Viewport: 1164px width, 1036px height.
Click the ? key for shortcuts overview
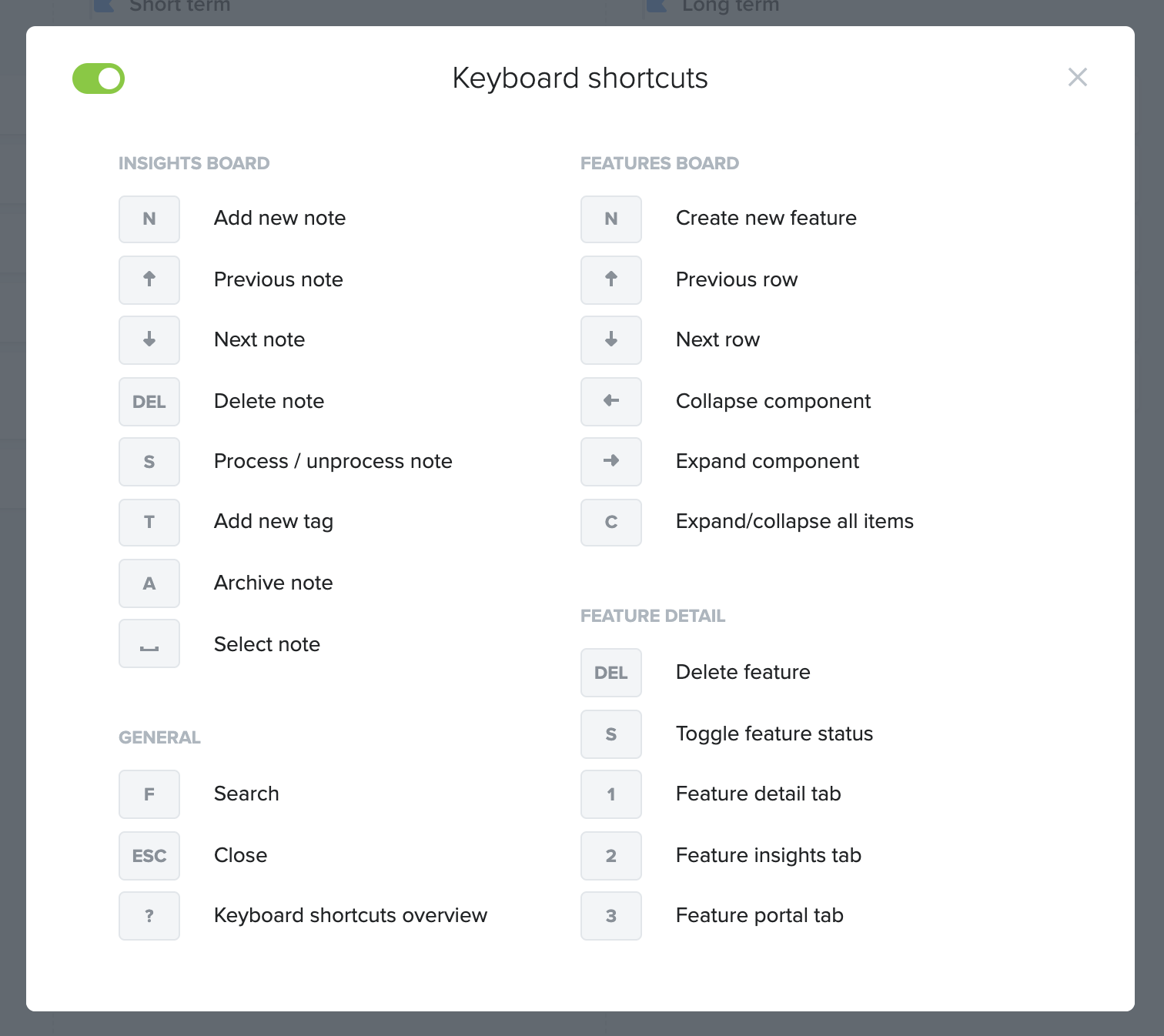(x=149, y=916)
